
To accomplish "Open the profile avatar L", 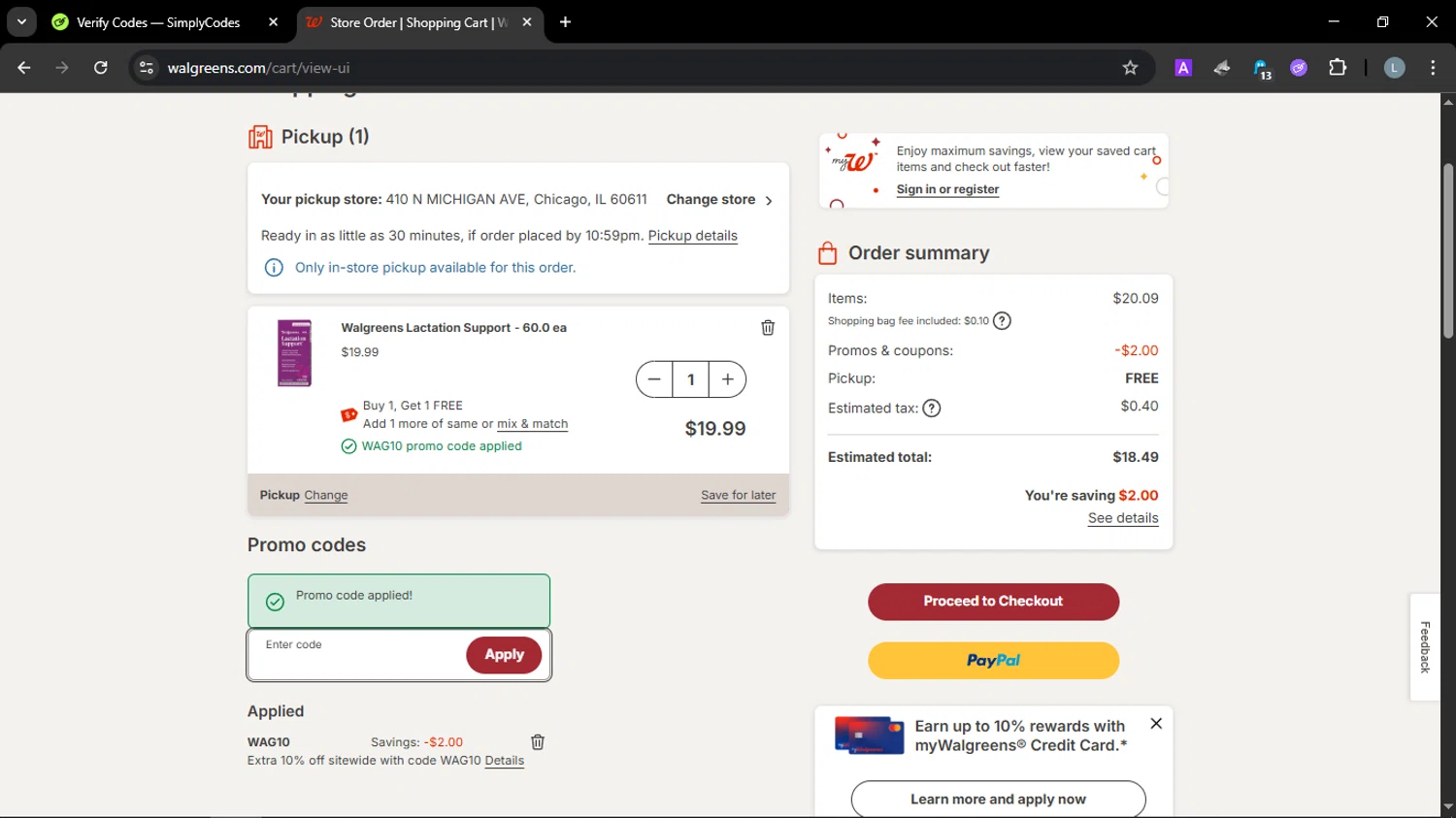I will tap(1394, 68).
